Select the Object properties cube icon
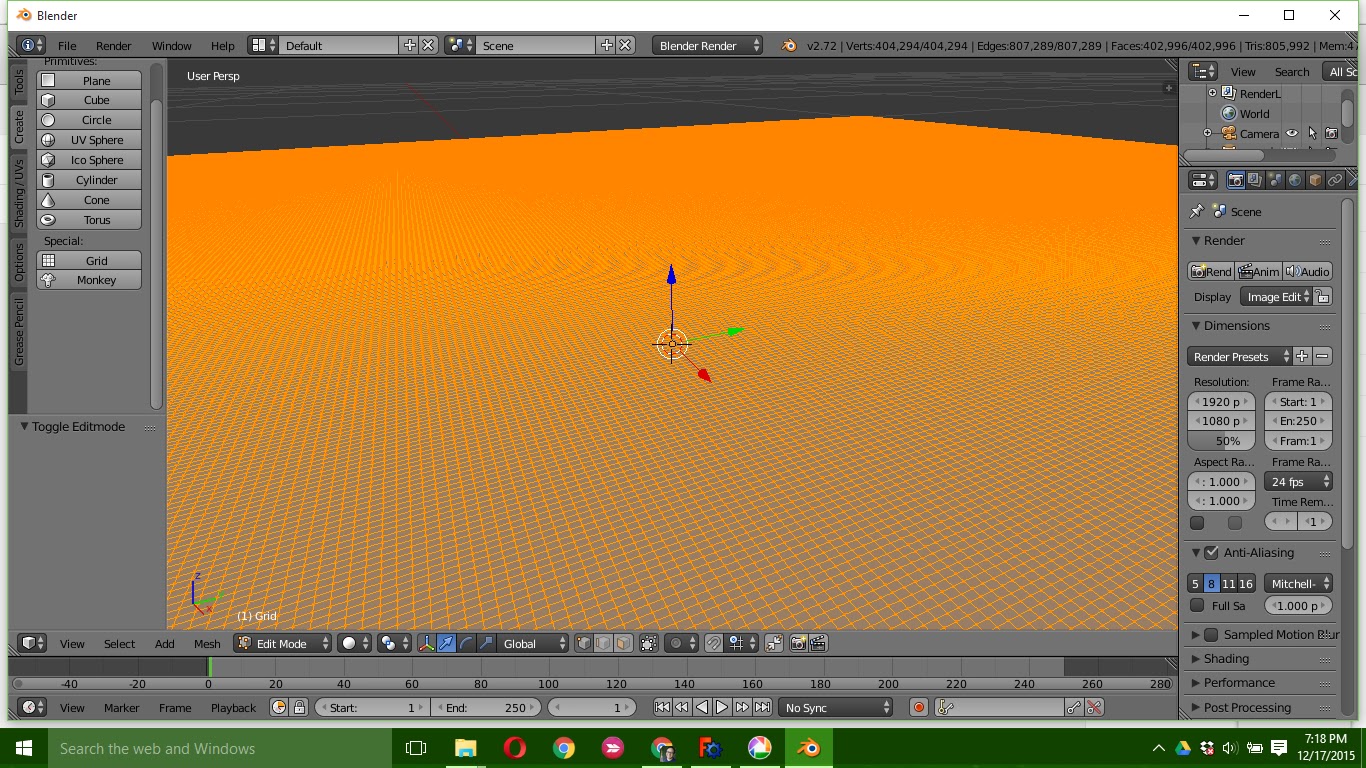This screenshot has width=1366, height=768. click(x=1314, y=179)
